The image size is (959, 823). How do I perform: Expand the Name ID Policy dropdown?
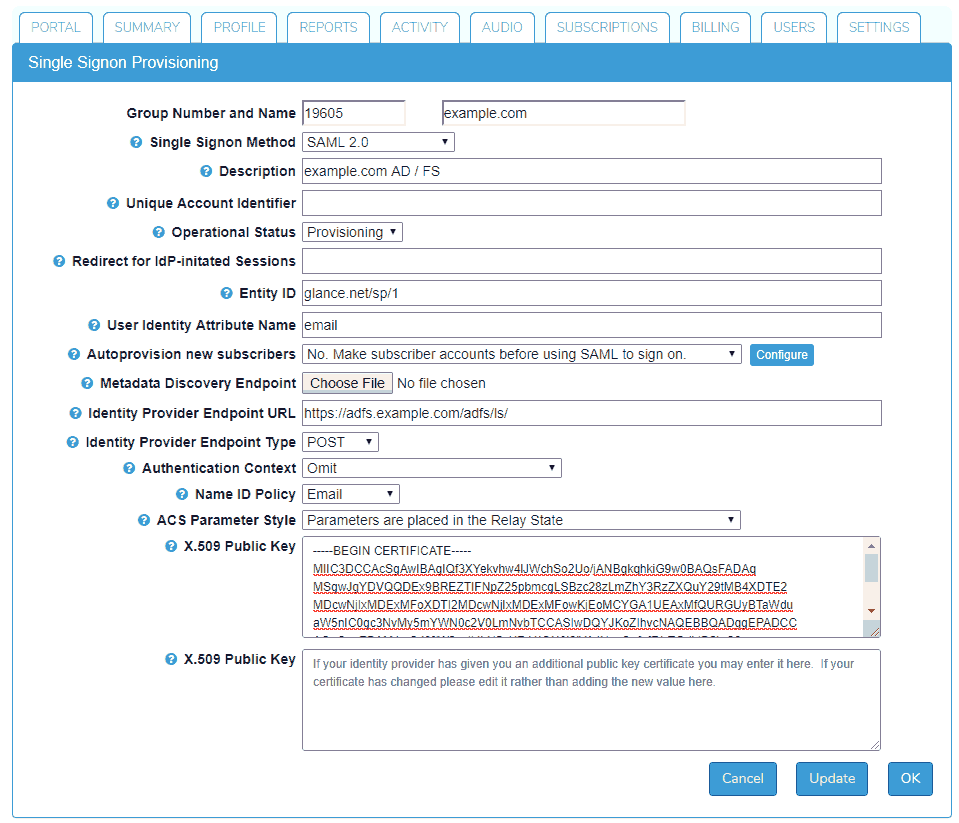(350, 494)
